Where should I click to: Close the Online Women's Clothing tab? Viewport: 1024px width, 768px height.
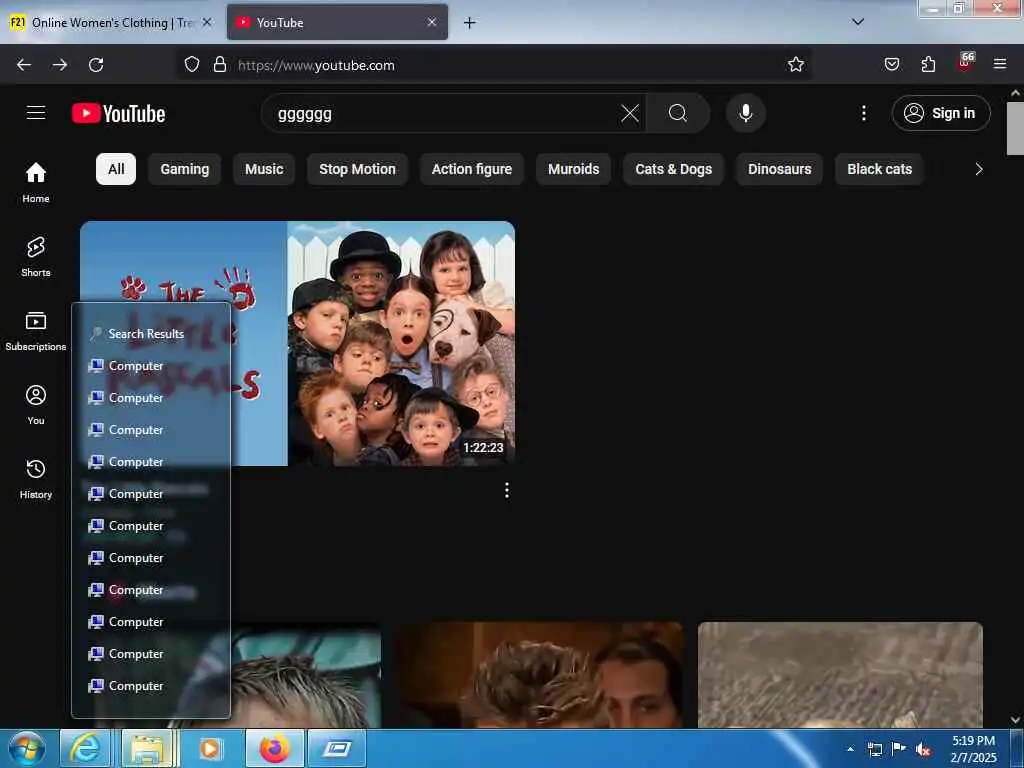[207, 22]
